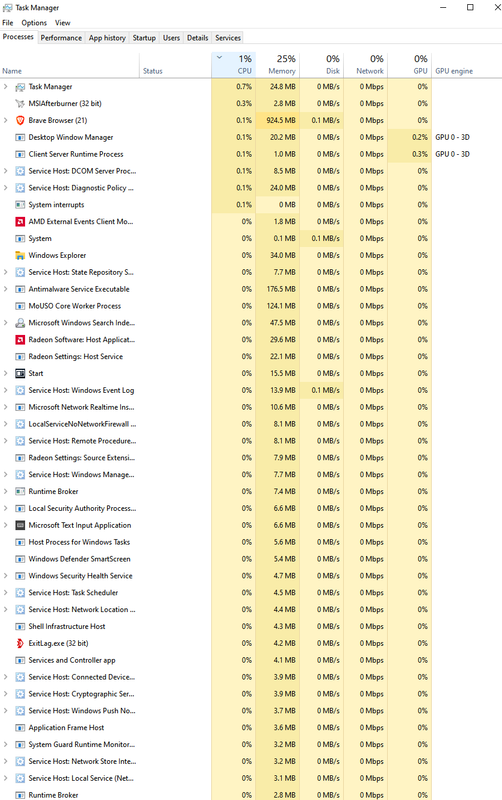Click the Start process icon

pos(20,373)
